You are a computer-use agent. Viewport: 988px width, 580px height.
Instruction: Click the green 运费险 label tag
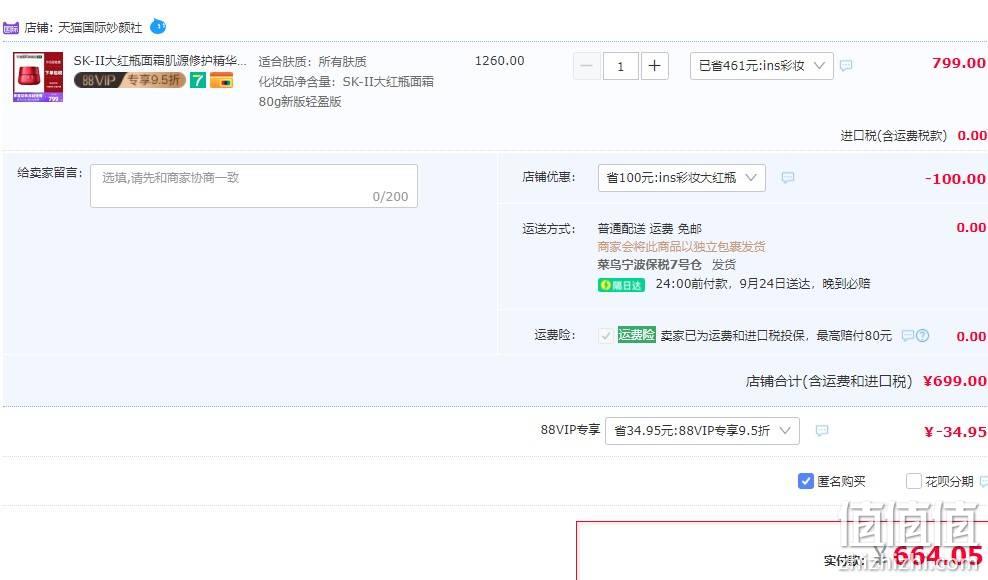[636, 335]
